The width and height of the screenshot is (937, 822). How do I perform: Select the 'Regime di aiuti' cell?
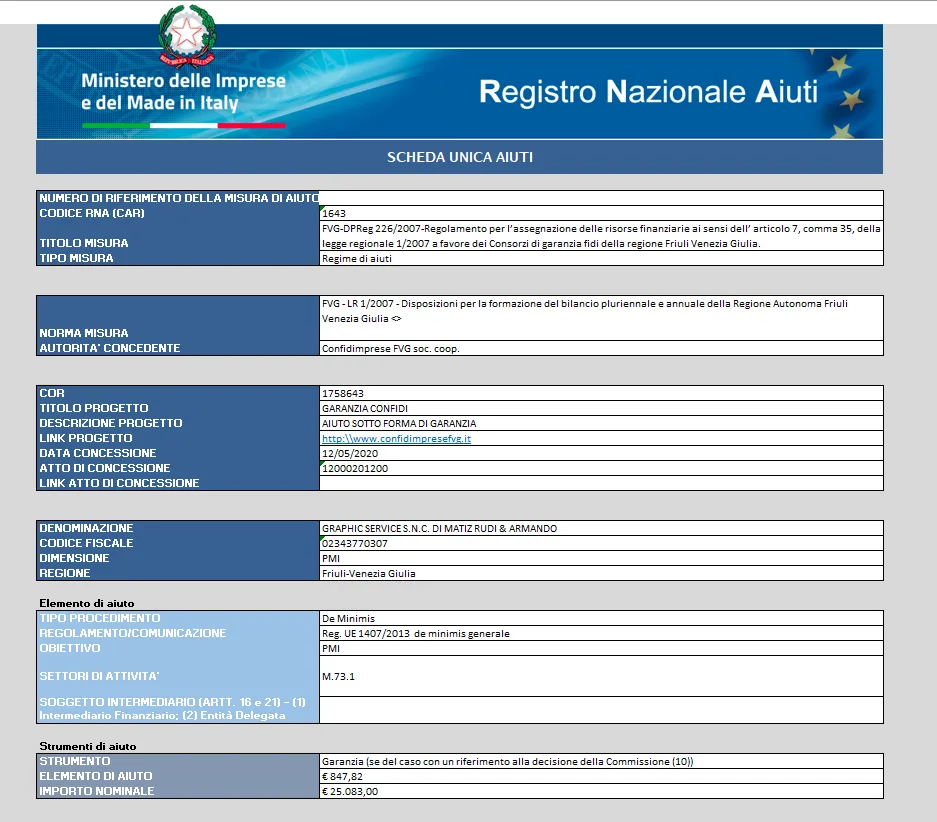(x=601, y=259)
